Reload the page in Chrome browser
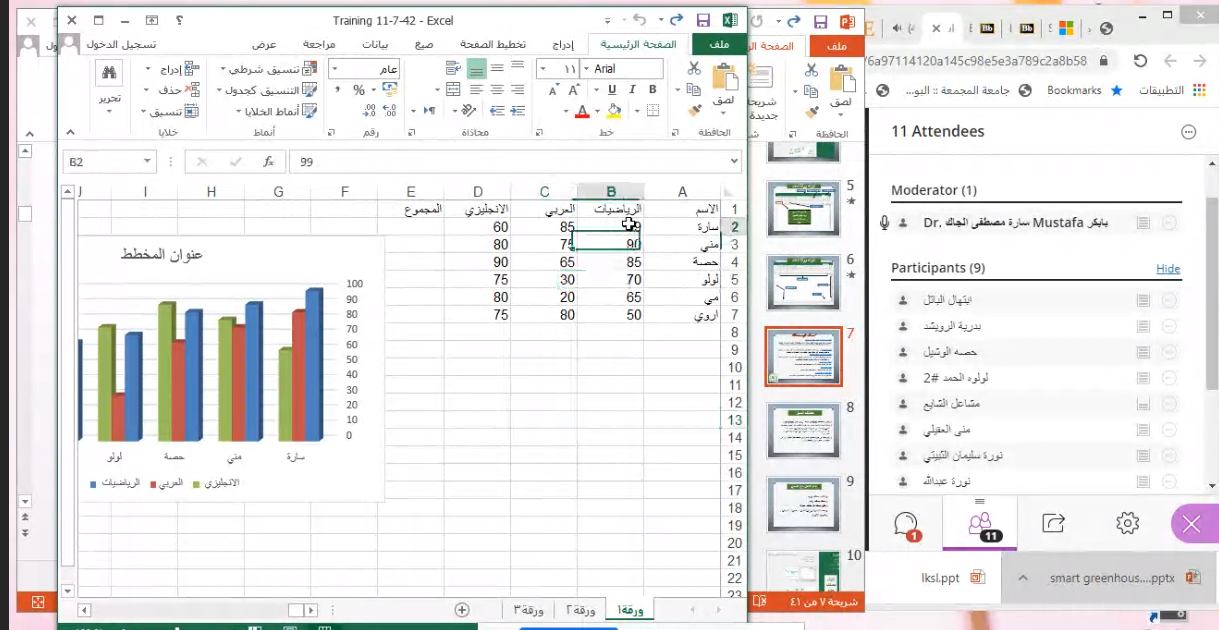Viewport: 1219px width, 630px height. [1140, 61]
